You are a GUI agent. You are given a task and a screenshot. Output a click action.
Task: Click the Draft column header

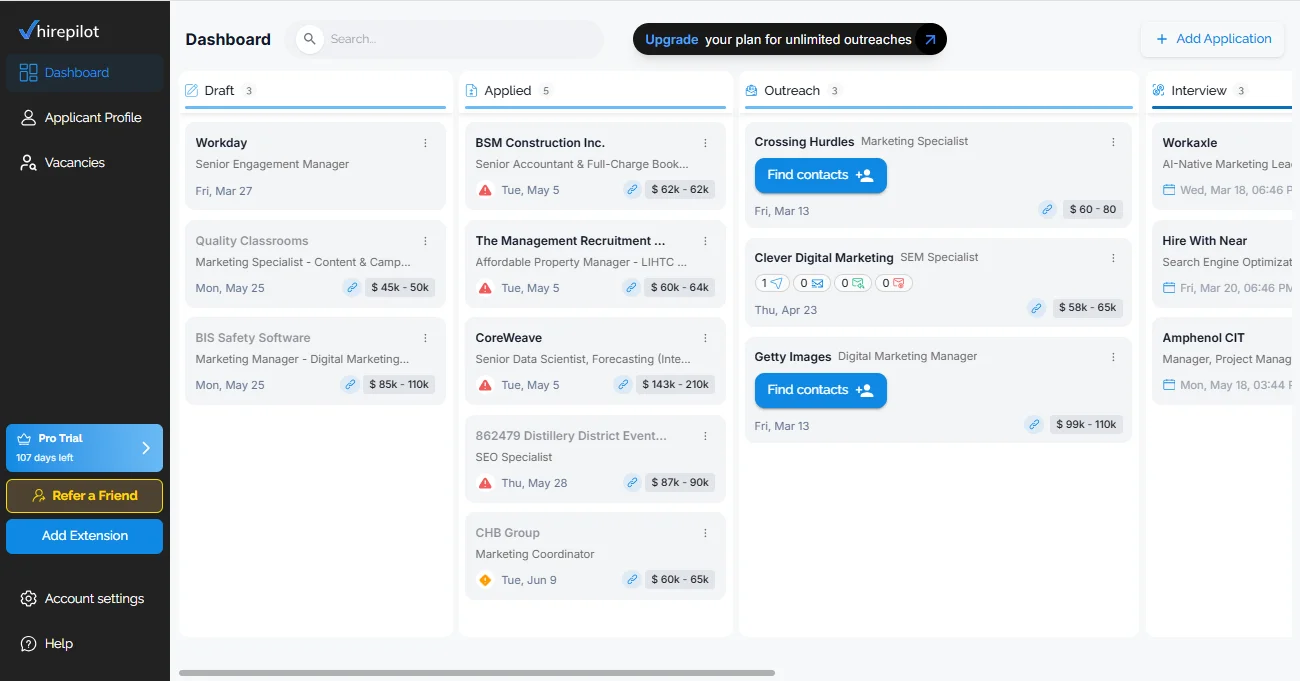(x=315, y=91)
